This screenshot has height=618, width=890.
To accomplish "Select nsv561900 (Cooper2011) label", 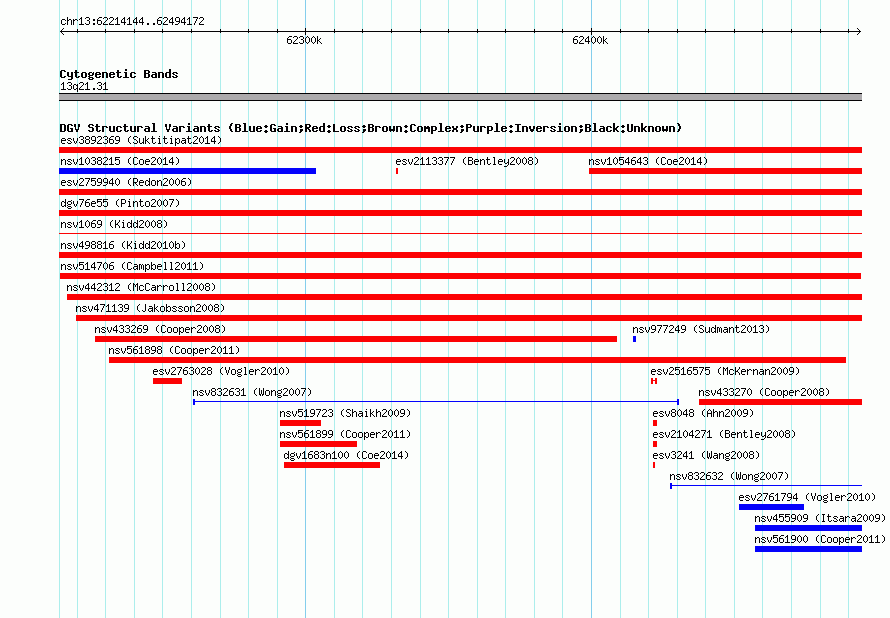I will [x=820, y=539].
